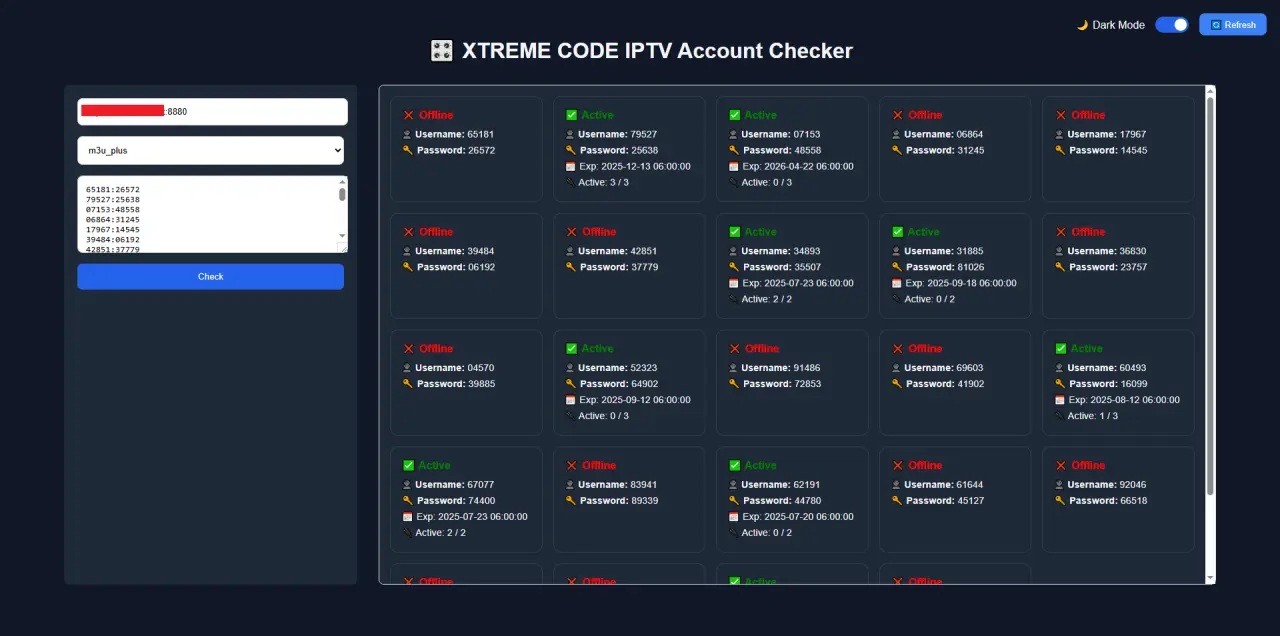
Task: Click the red X icon on card 91486
Action: [x=734, y=349]
